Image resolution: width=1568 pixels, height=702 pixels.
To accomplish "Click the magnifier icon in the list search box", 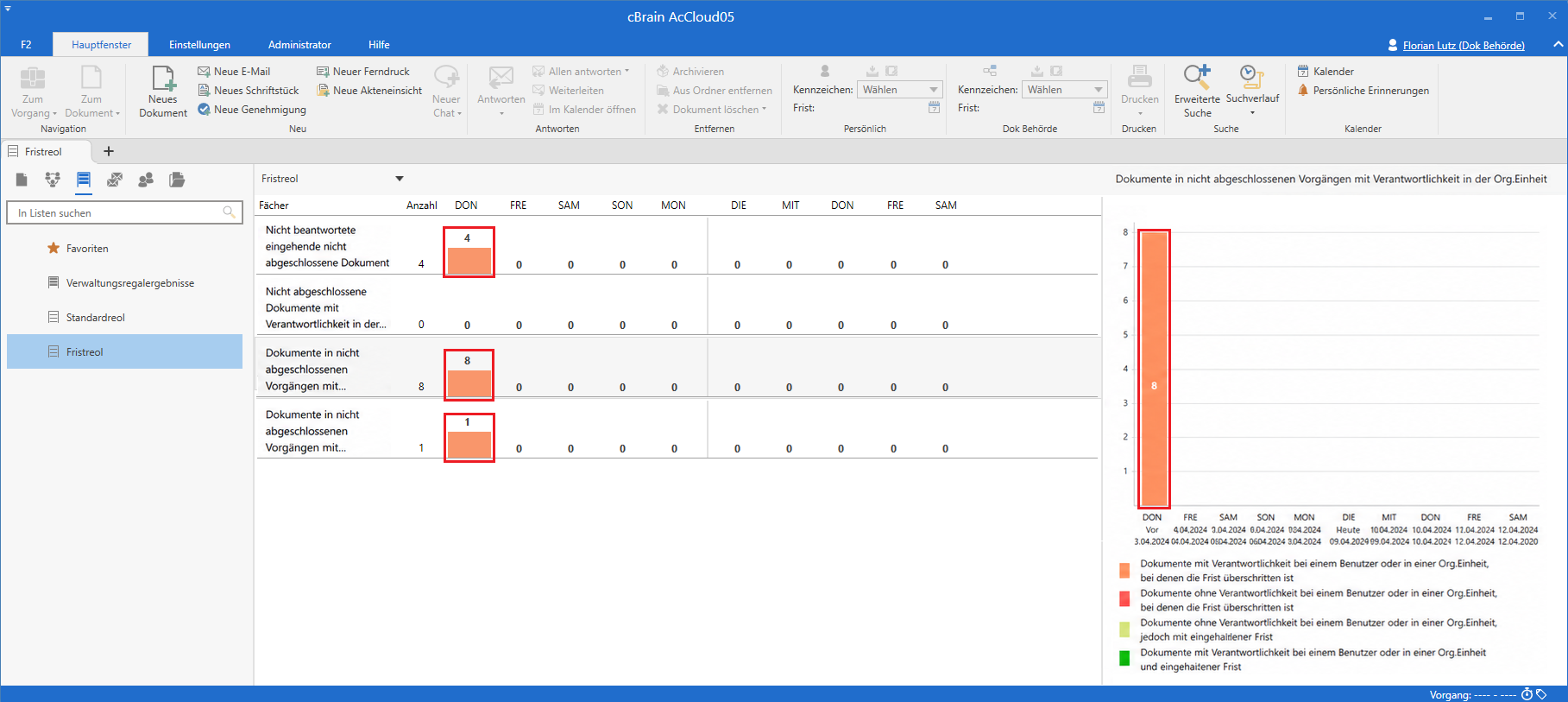I will point(229,212).
